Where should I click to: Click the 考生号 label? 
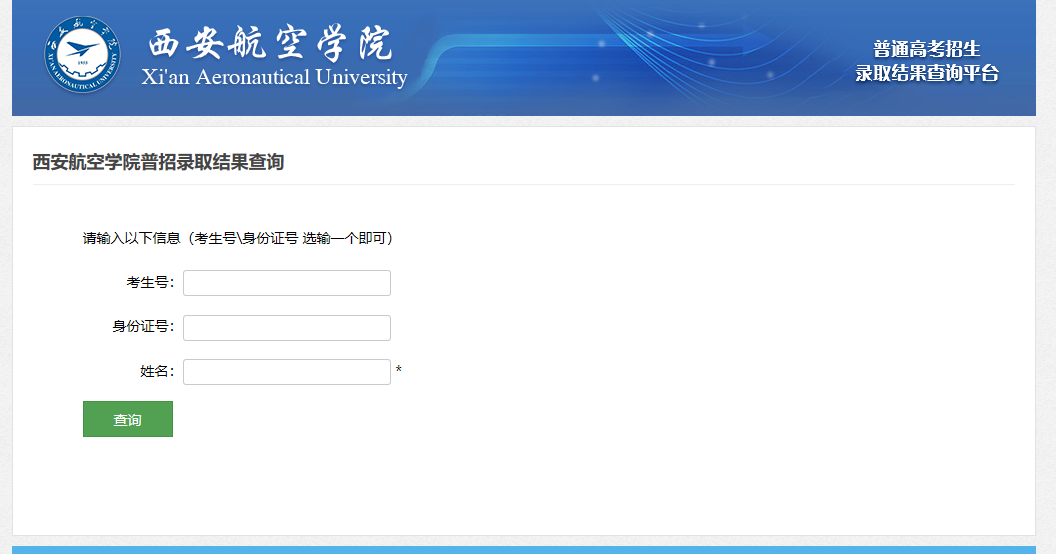[150, 283]
